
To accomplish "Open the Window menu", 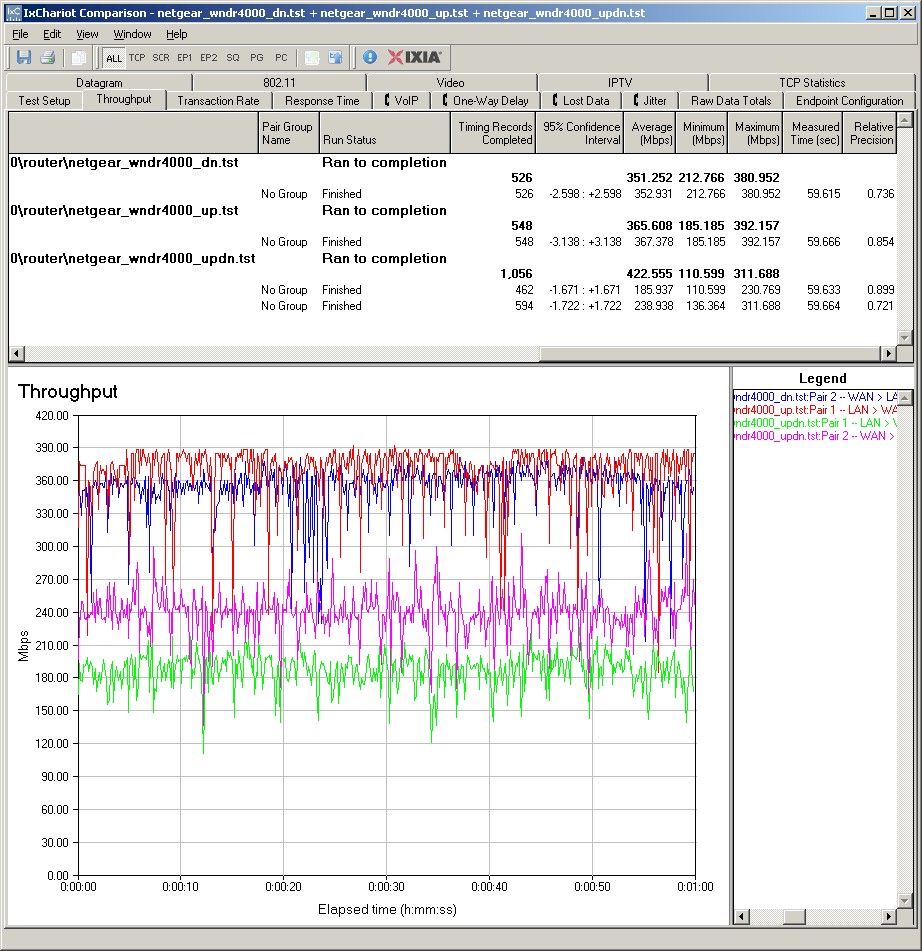I will coord(132,34).
